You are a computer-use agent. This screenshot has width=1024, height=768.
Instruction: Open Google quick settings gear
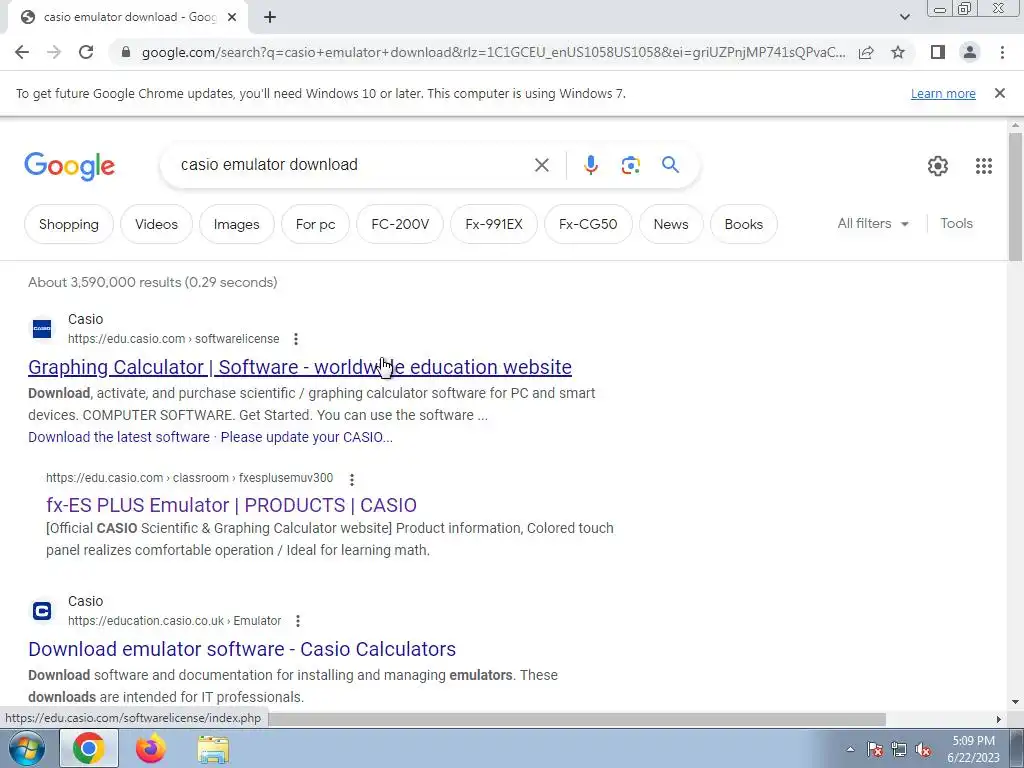(x=938, y=166)
